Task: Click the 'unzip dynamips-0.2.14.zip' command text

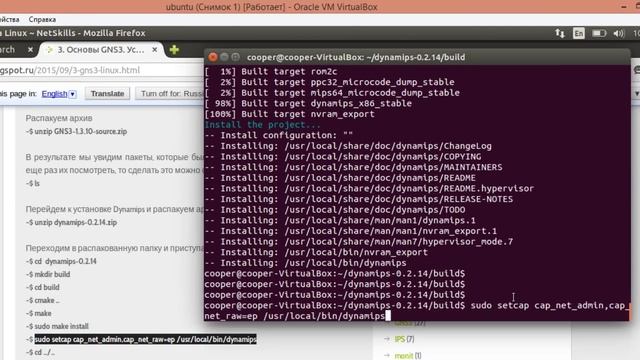Action: (x=71, y=222)
